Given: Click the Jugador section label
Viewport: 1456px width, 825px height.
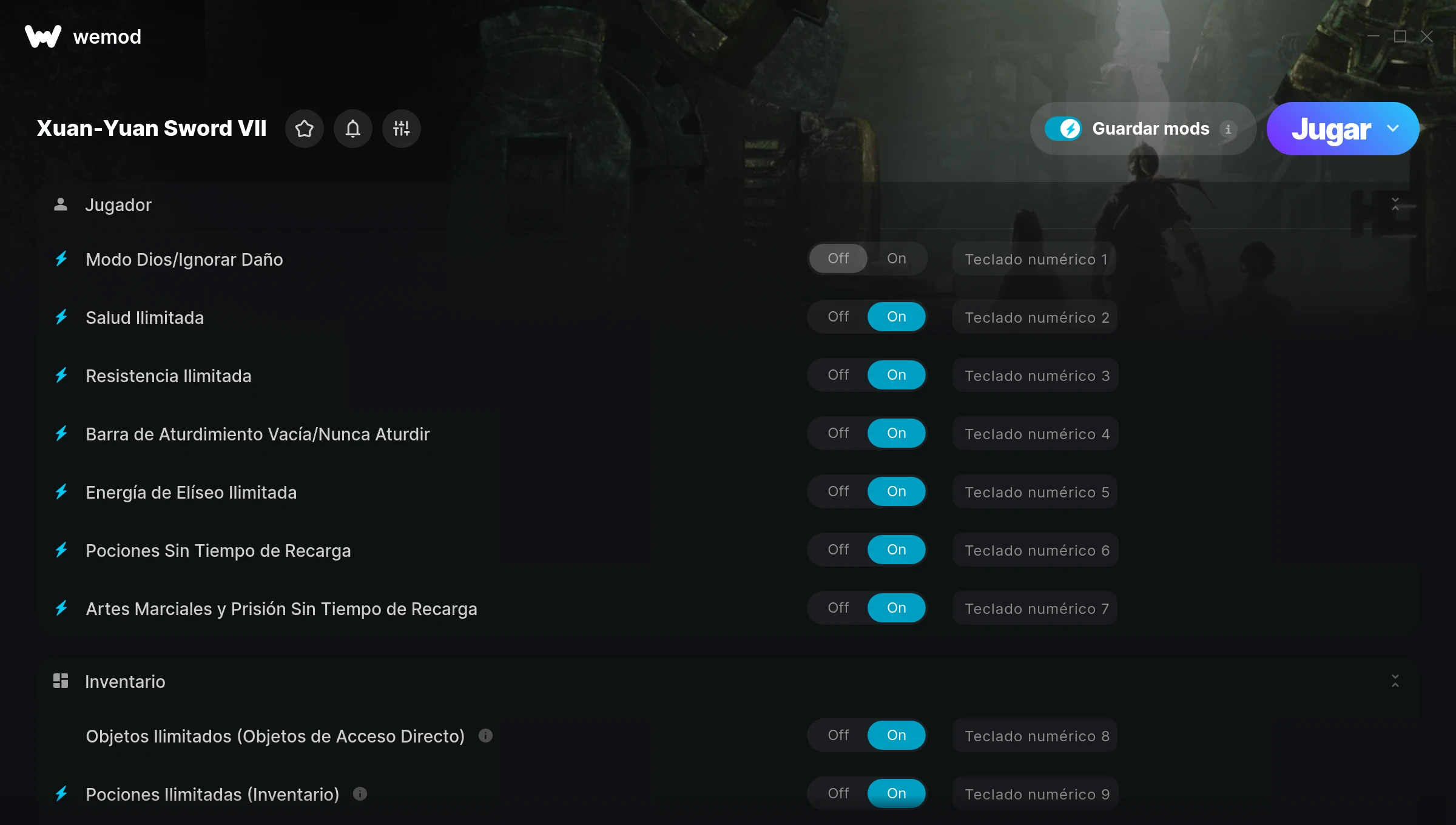Looking at the screenshot, I should click(118, 205).
